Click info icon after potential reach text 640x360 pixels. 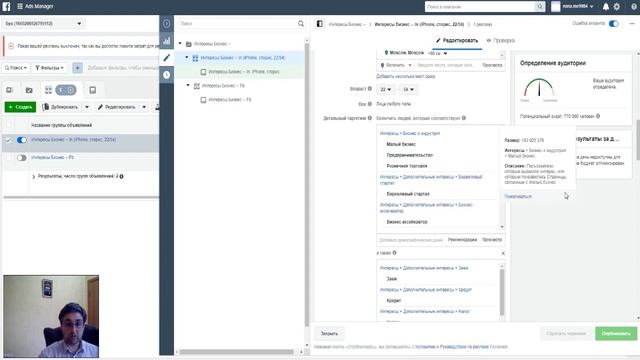point(598,116)
